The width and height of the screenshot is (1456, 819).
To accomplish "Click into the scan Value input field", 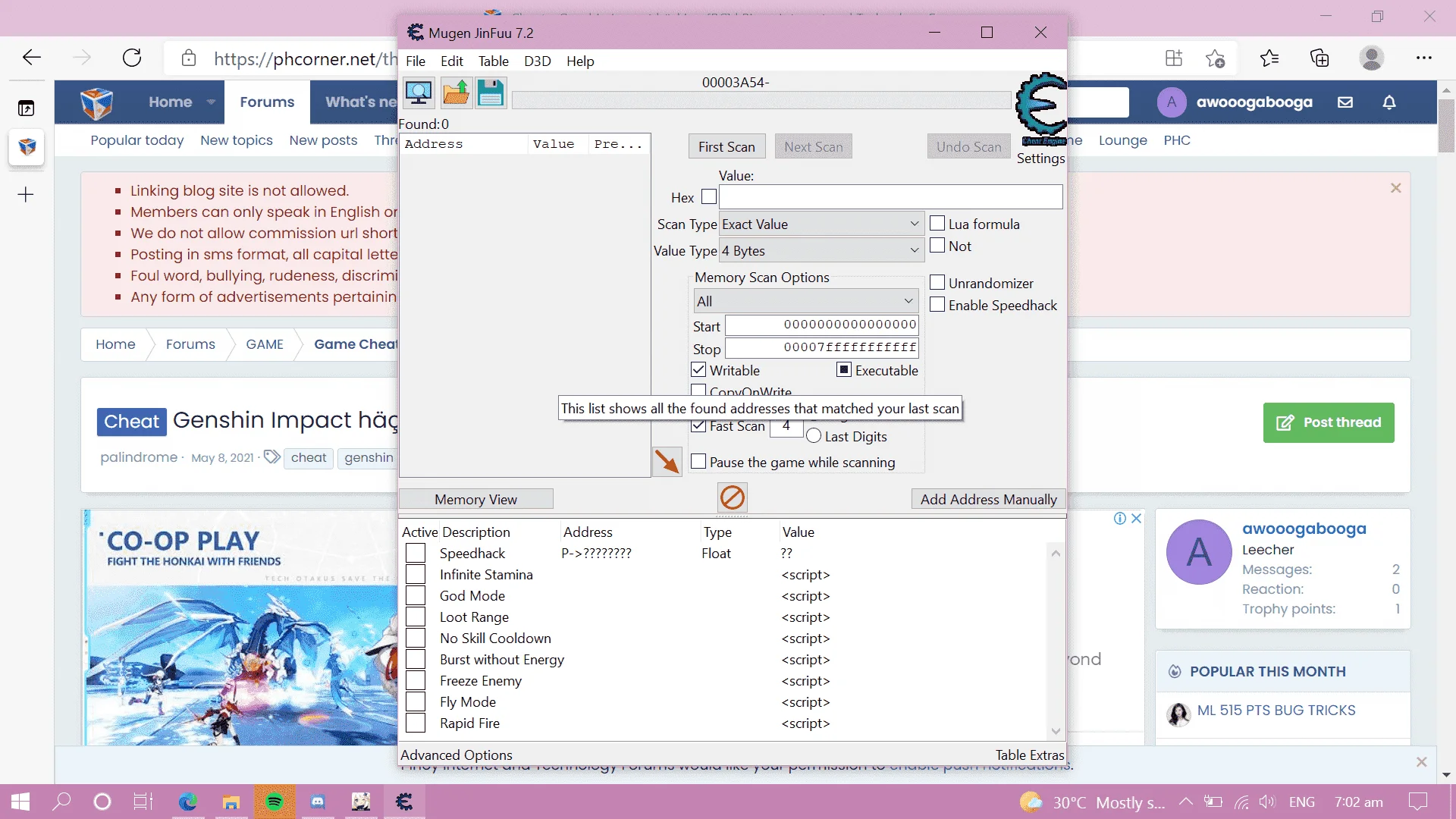I will 890,197.
